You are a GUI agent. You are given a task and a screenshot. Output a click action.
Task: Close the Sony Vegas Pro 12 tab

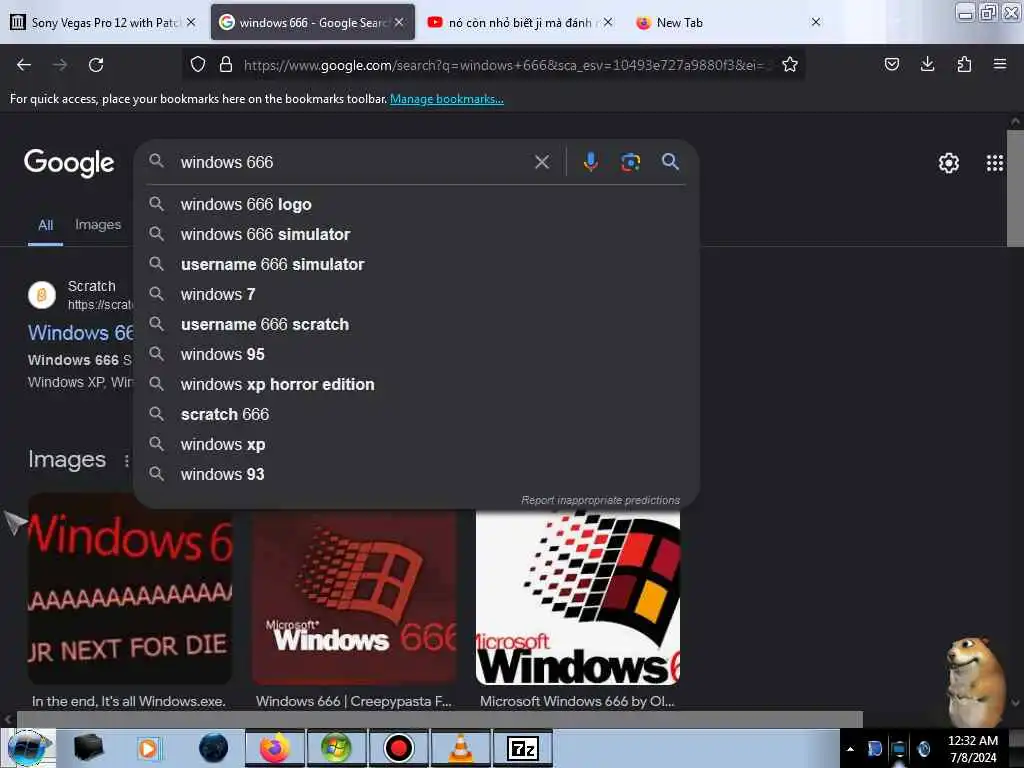point(191,22)
